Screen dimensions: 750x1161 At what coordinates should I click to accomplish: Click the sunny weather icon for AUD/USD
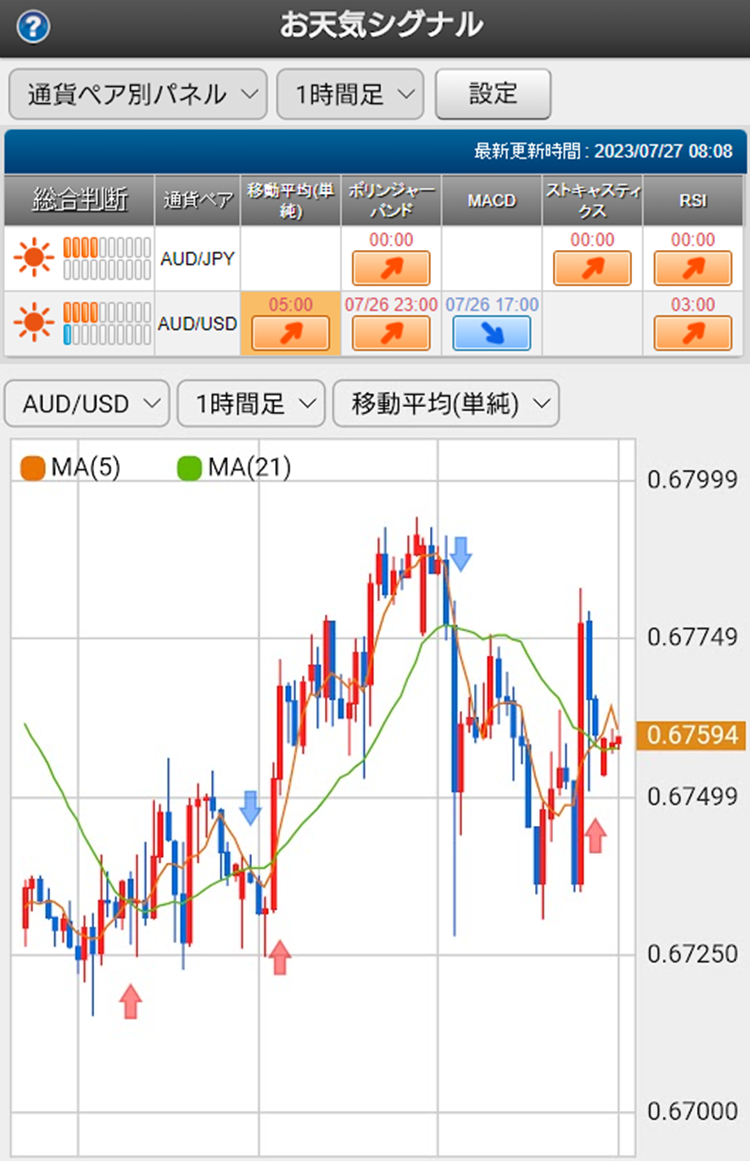coord(33,323)
